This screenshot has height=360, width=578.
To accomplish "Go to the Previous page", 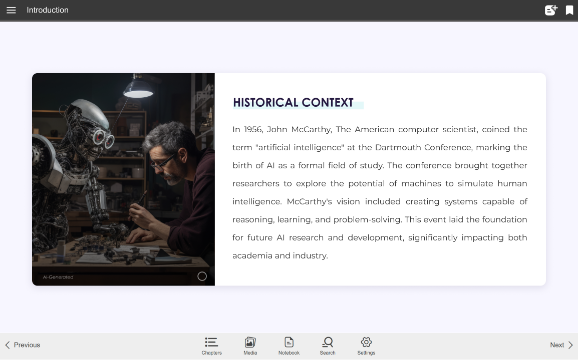I will (22, 345).
